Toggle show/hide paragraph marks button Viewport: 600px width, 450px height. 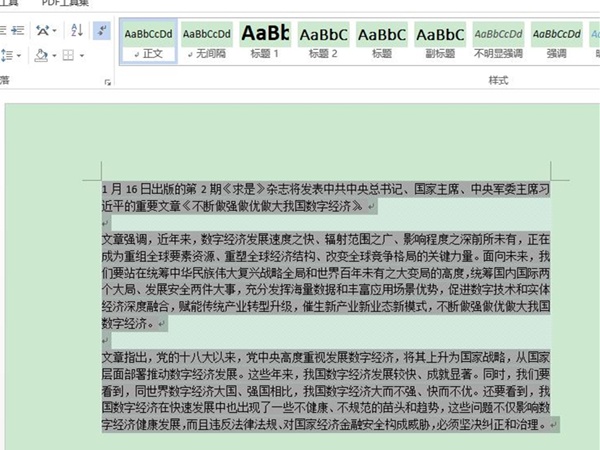(102, 31)
